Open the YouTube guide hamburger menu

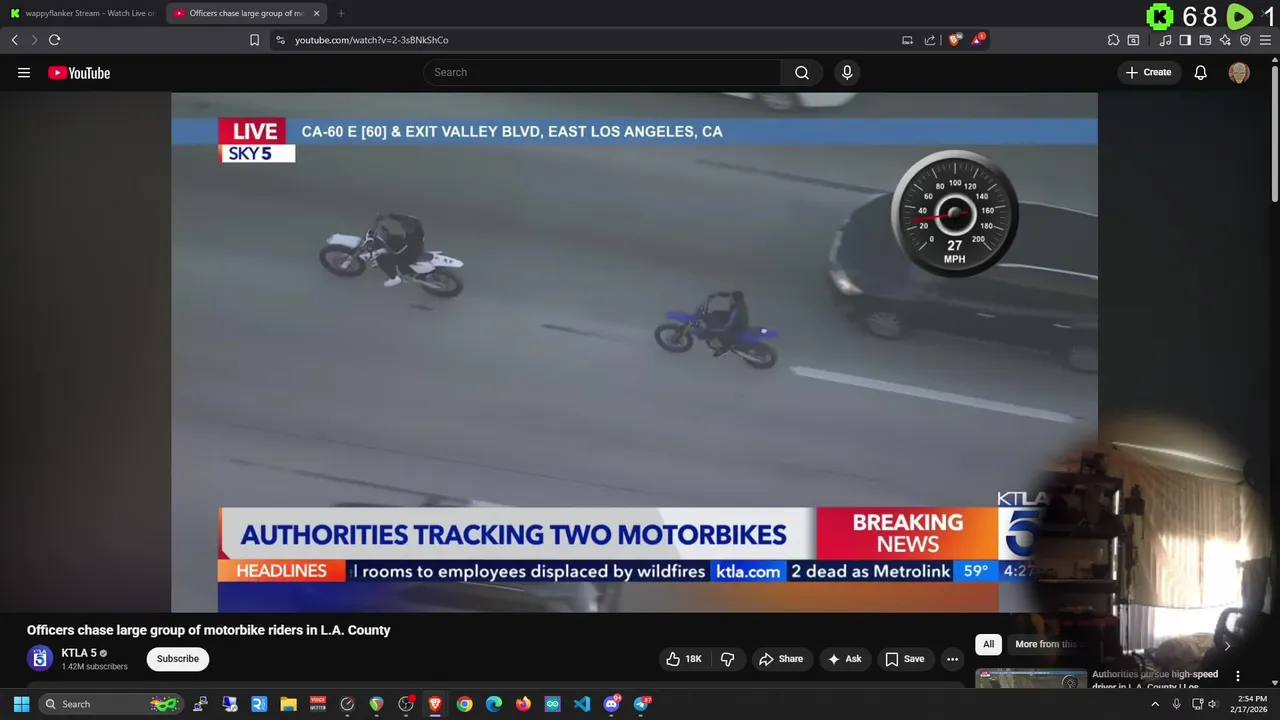pyautogui.click(x=24, y=72)
